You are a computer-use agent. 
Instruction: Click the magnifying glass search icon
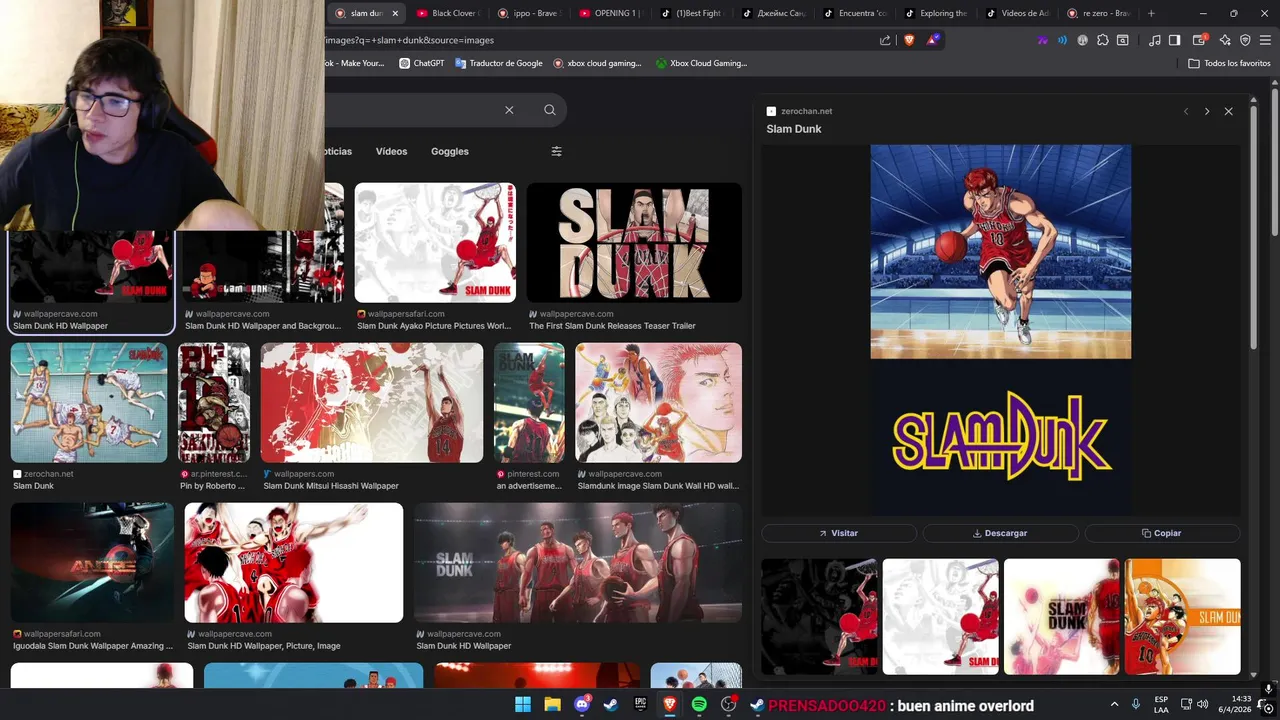tap(550, 110)
